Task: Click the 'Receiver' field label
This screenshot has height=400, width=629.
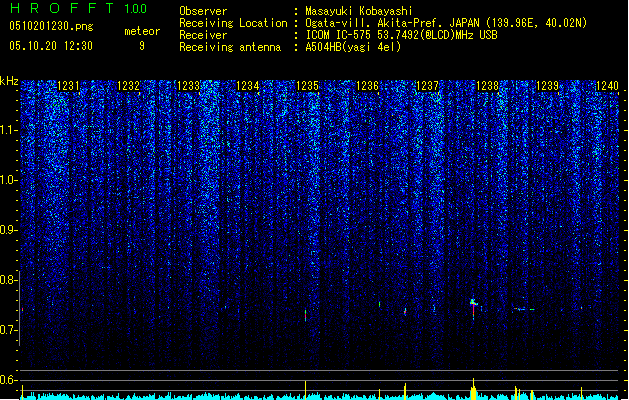Action: point(203,35)
